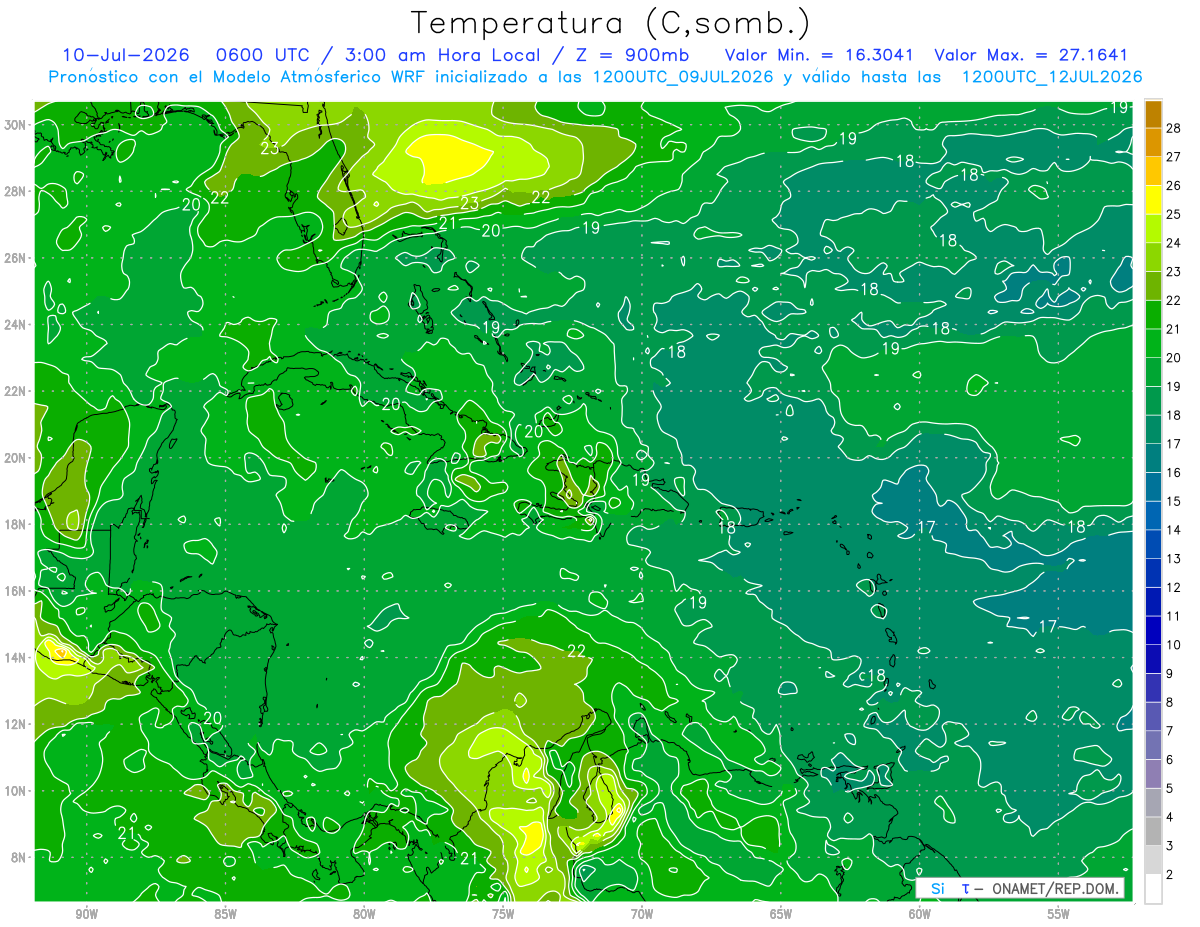The height and width of the screenshot is (927, 1200).
Task: Click longitude axis label "85W"
Action: point(225,914)
